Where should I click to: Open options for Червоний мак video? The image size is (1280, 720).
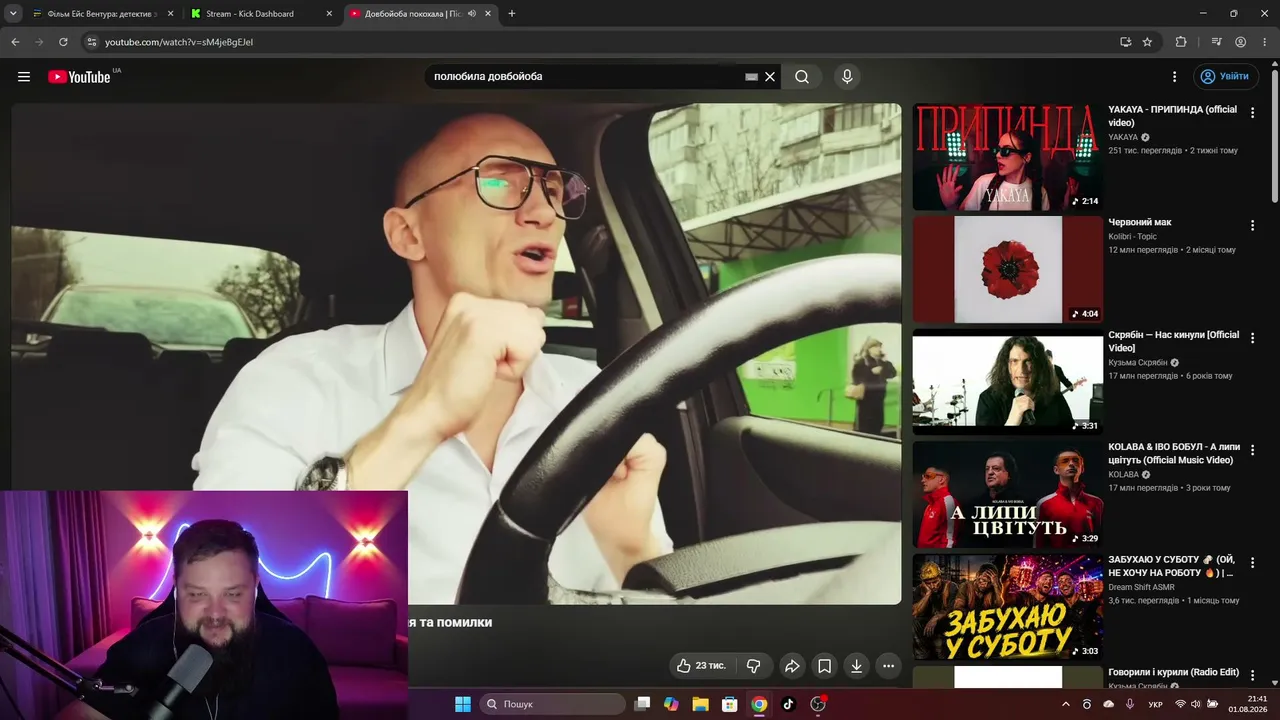click(1252, 226)
